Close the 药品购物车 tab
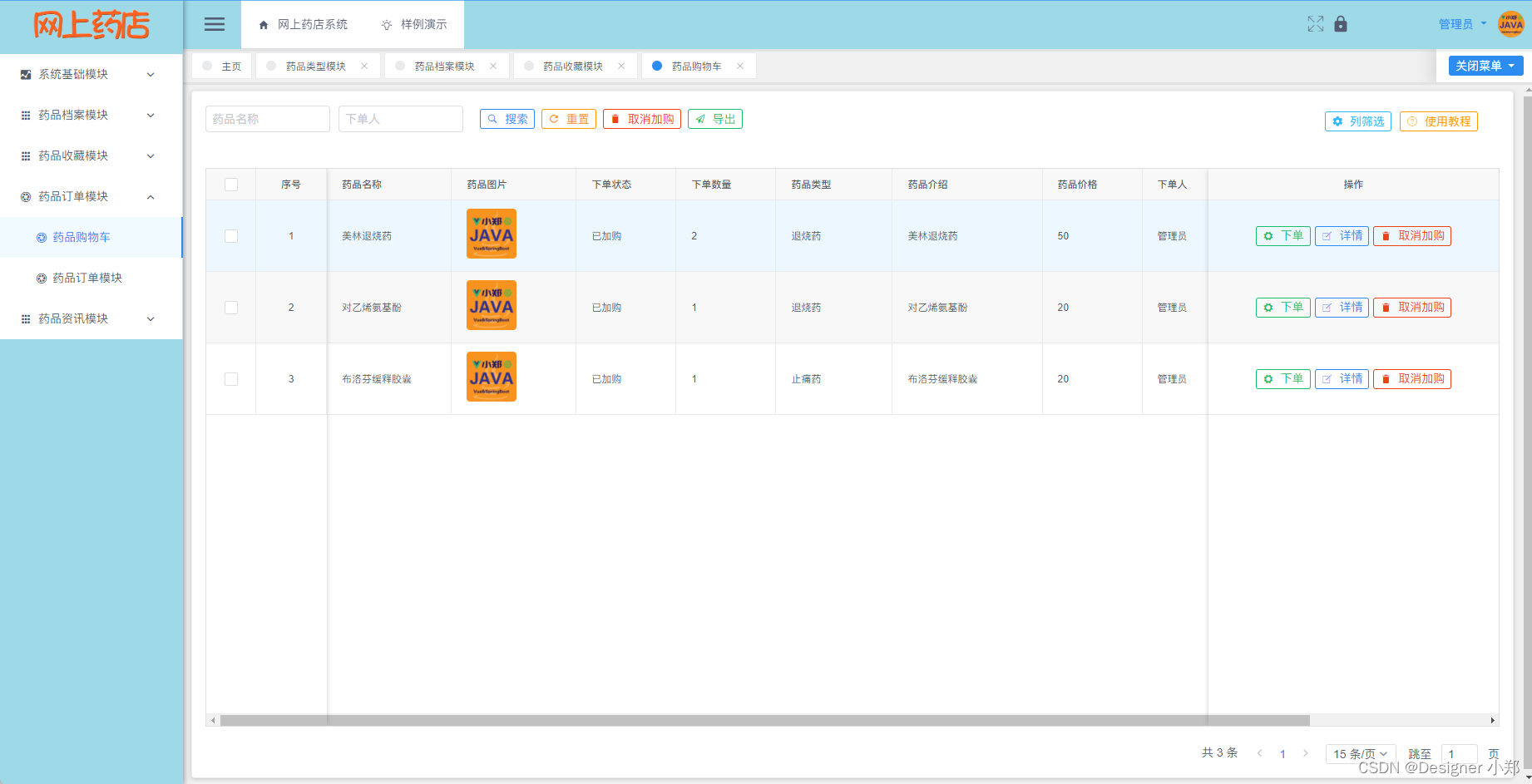Viewport: 1532px width, 784px height. tap(740, 66)
